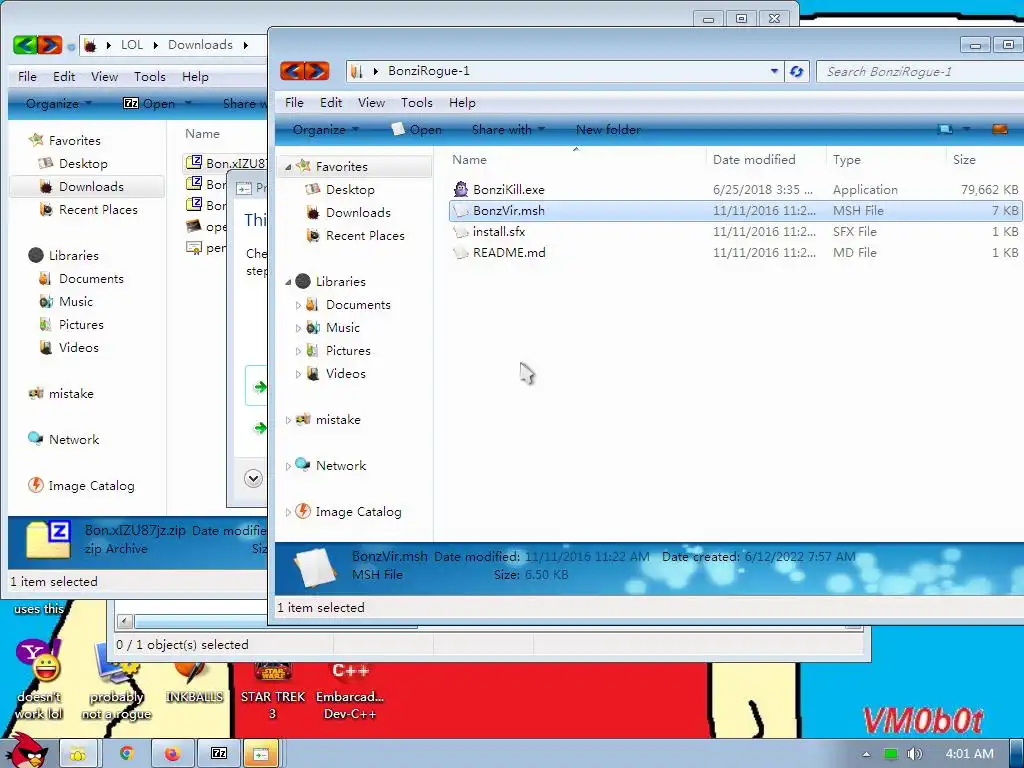Open Documents library in BonziRogue-1 sidebar

[x=358, y=304]
